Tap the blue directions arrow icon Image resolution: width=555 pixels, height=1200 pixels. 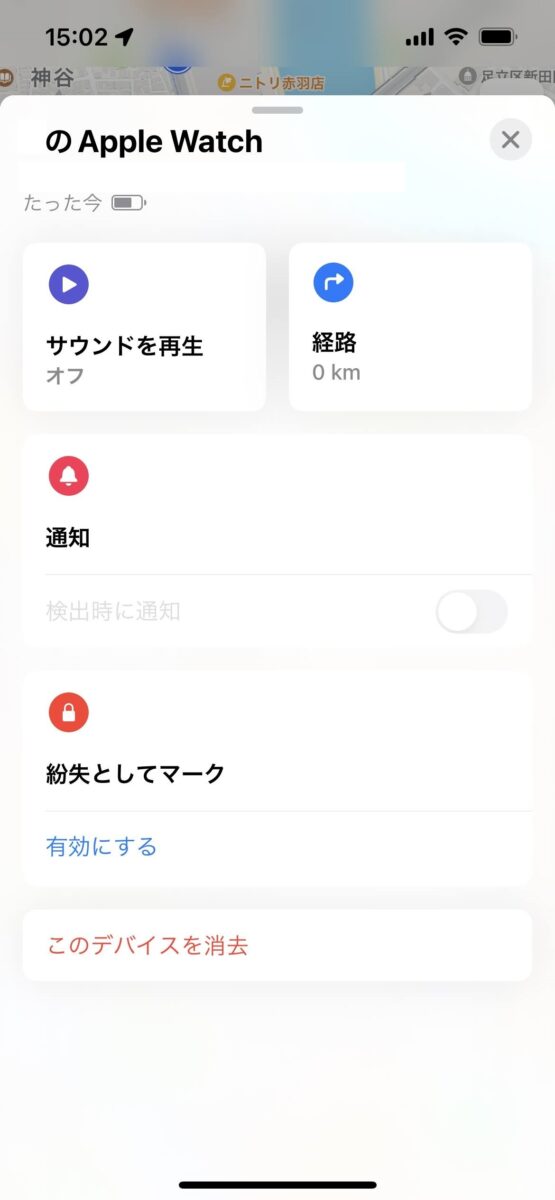pos(333,283)
